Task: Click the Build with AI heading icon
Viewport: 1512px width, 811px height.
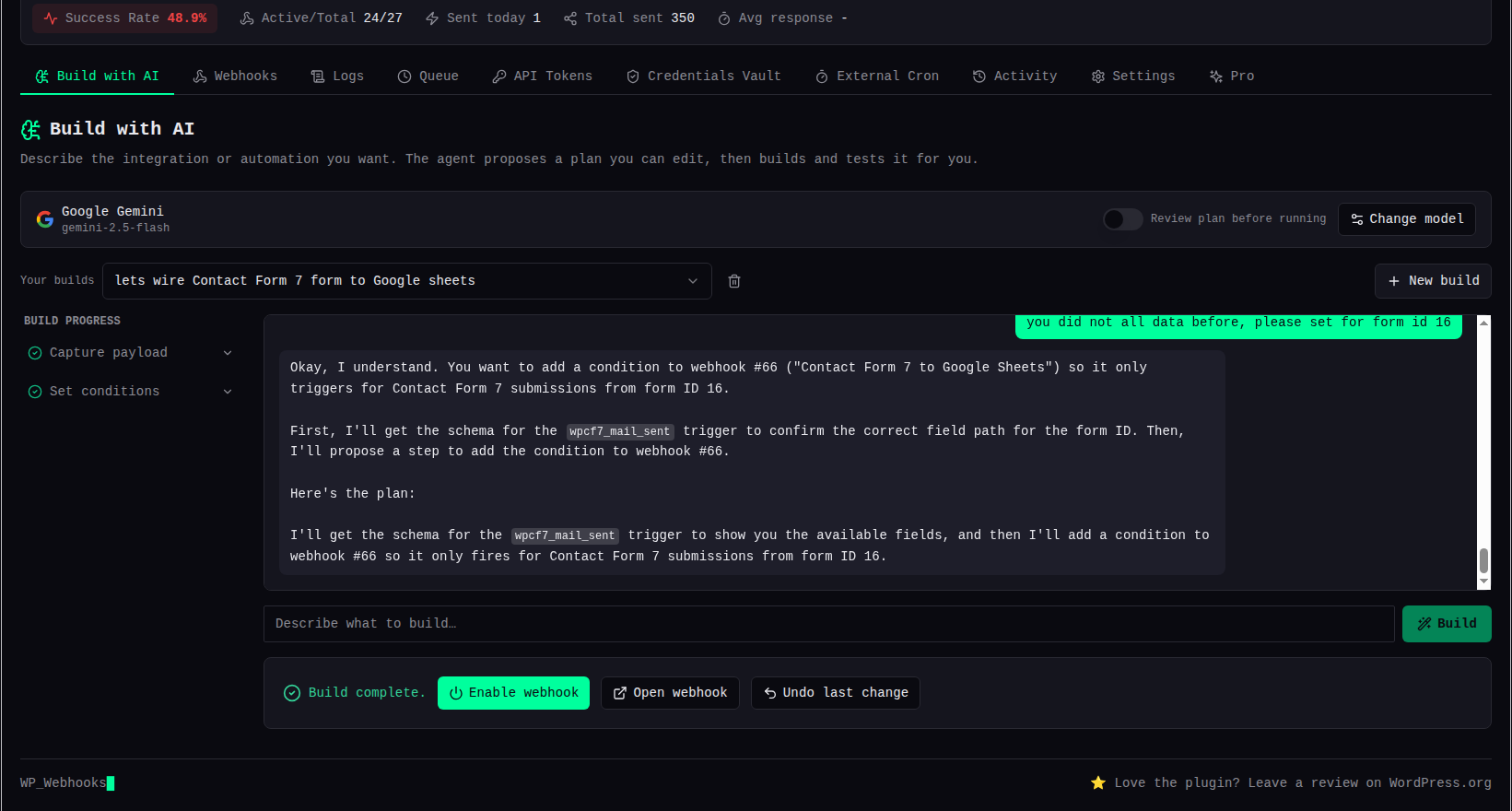Action: [x=31, y=130]
